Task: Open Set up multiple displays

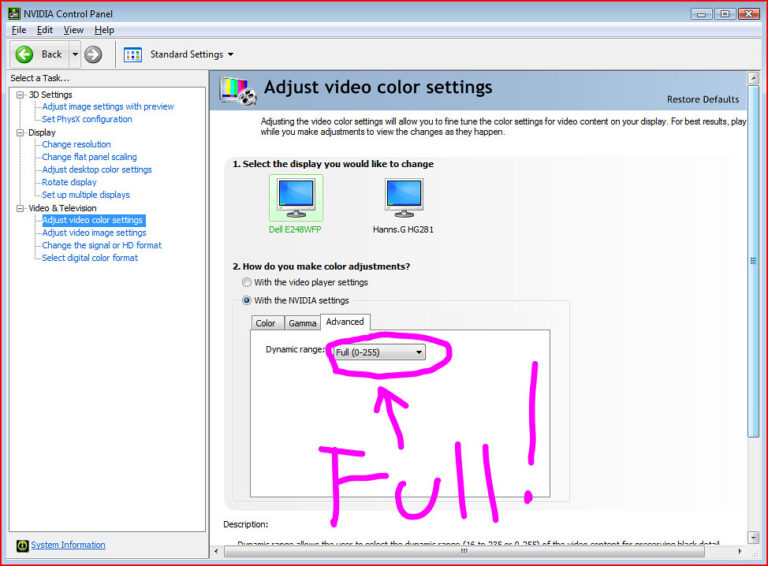Action: click(86, 195)
